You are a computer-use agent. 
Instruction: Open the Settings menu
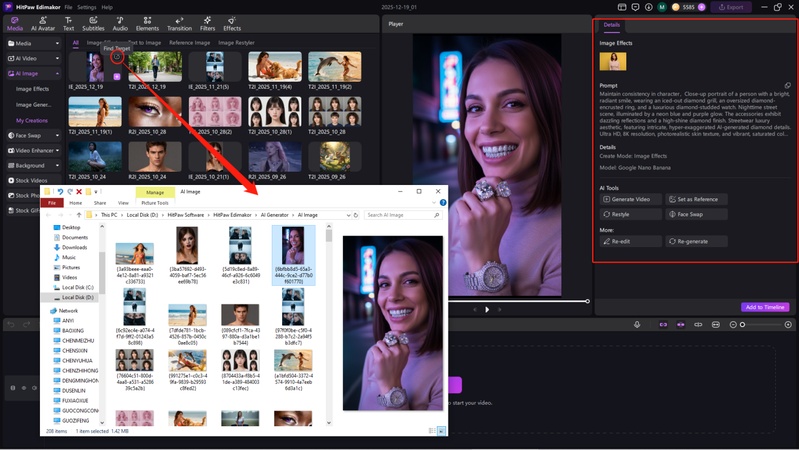point(87,7)
